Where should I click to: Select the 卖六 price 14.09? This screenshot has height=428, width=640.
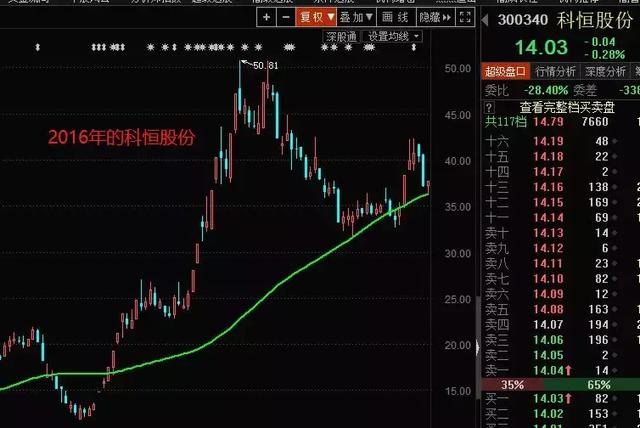click(x=548, y=294)
